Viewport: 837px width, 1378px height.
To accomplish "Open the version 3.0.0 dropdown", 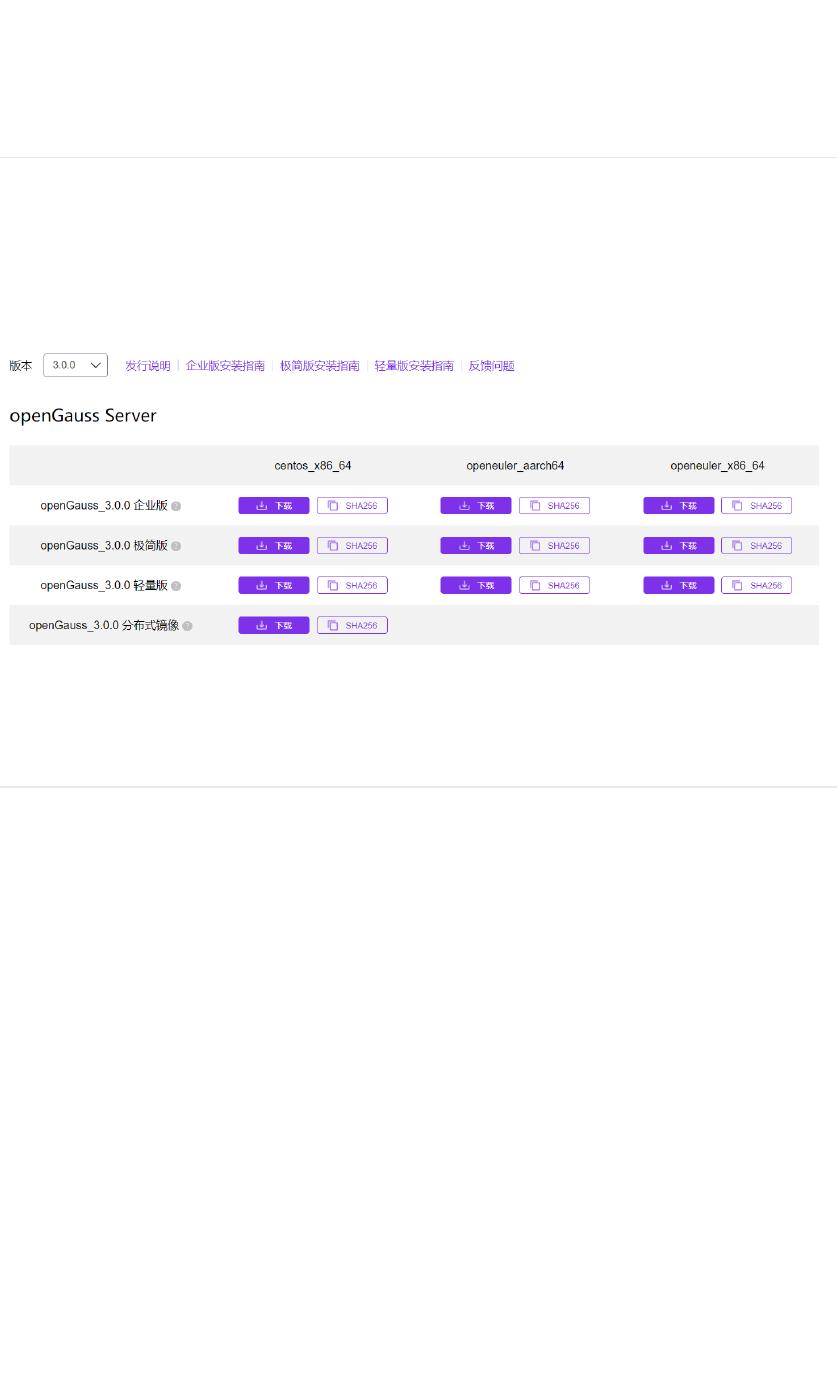I will pos(75,365).
